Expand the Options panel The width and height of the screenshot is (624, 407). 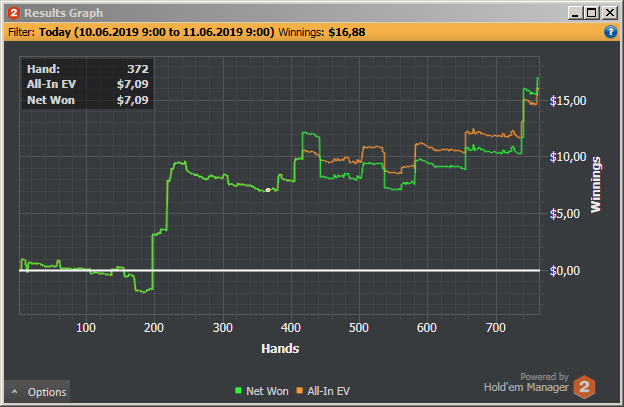37,392
